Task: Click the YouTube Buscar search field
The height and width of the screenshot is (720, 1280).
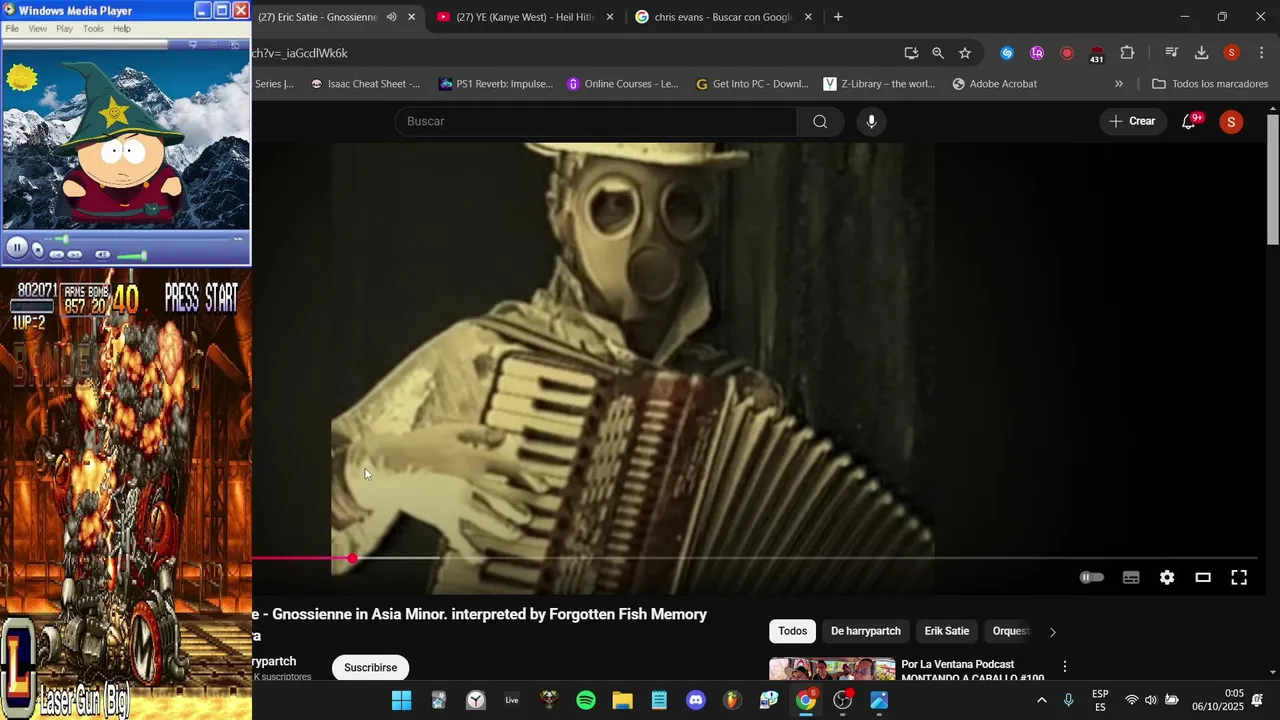Action: (x=596, y=121)
